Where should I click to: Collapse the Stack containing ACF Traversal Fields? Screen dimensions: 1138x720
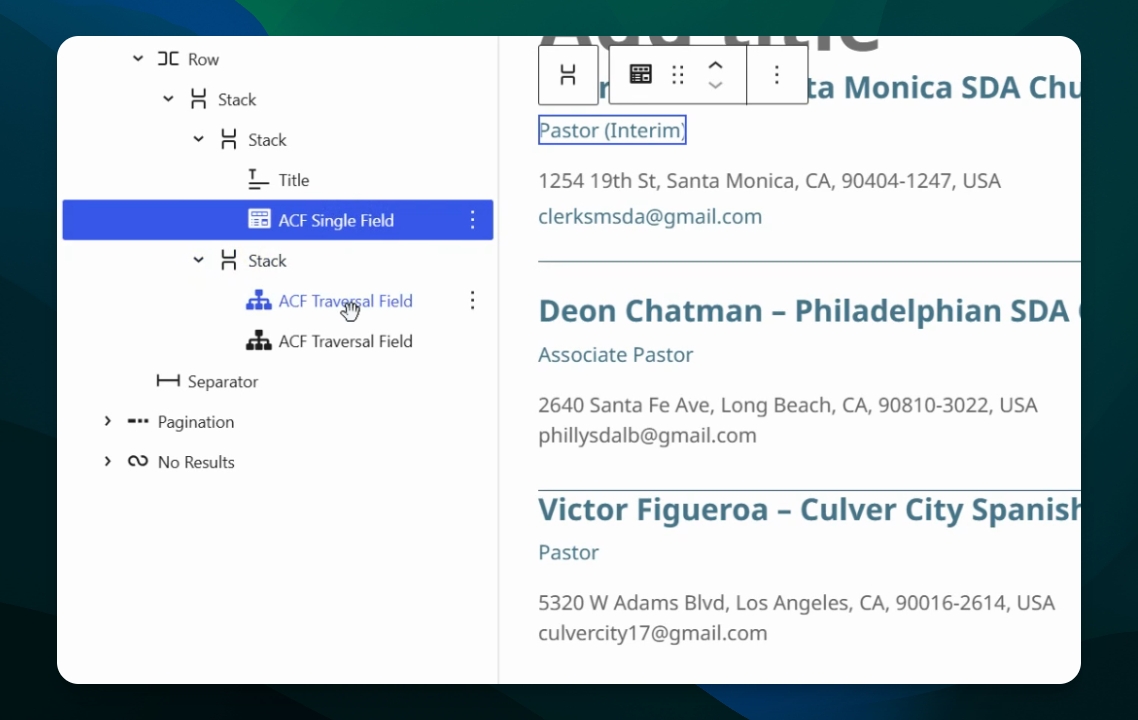click(198, 260)
